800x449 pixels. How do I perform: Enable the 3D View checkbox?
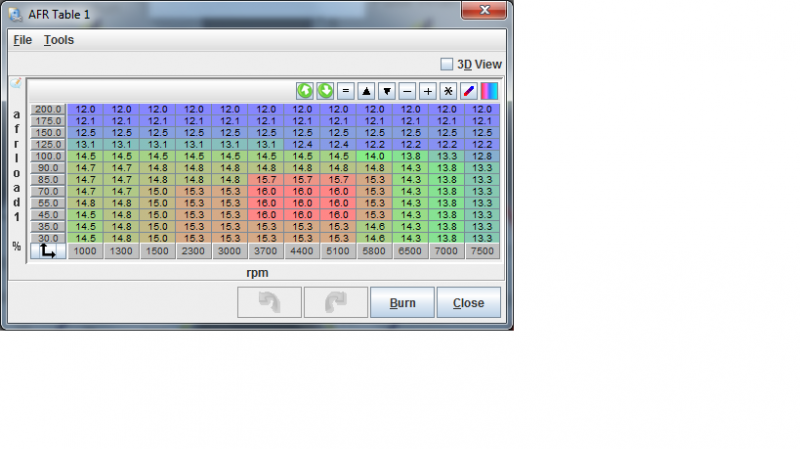[446, 64]
